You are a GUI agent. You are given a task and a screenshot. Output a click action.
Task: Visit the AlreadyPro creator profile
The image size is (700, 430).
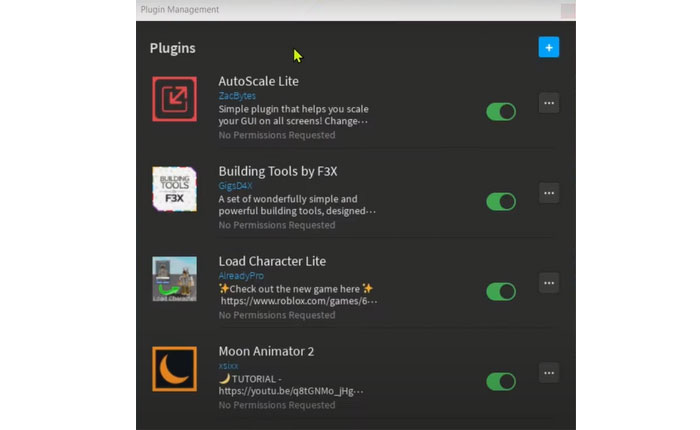tap(241, 276)
